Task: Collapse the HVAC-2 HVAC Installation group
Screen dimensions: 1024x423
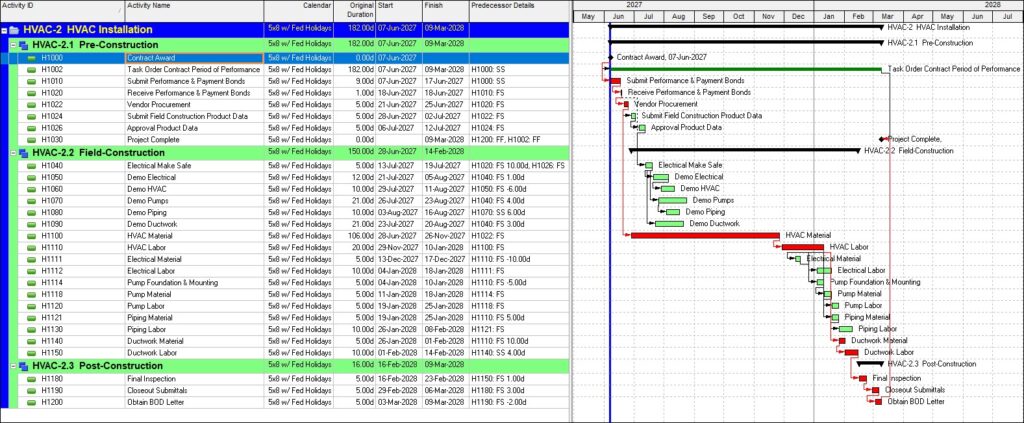Action: 5,30
